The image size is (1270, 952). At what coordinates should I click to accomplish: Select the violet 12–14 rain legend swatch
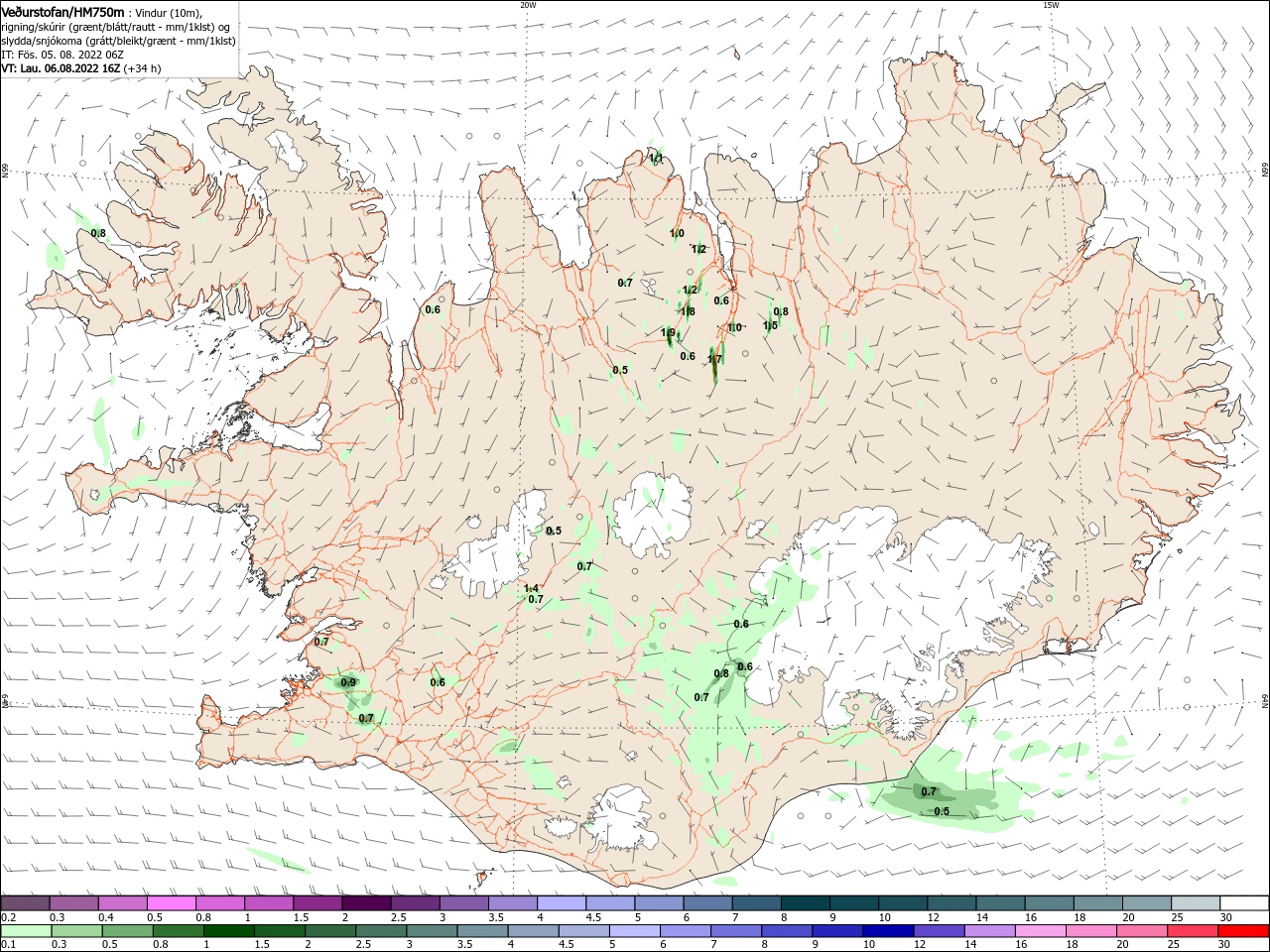[938, 931]
